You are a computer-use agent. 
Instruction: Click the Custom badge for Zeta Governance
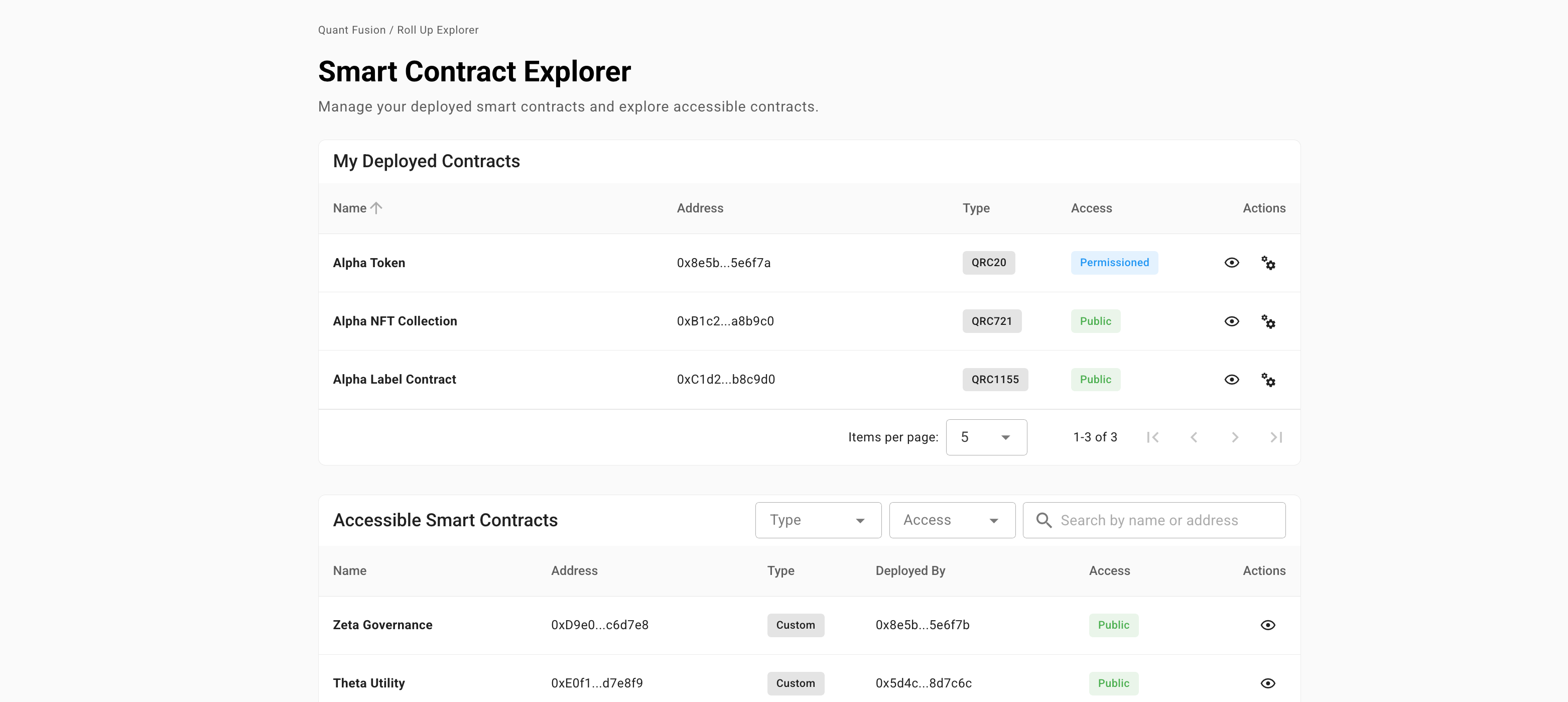(796, 625)
